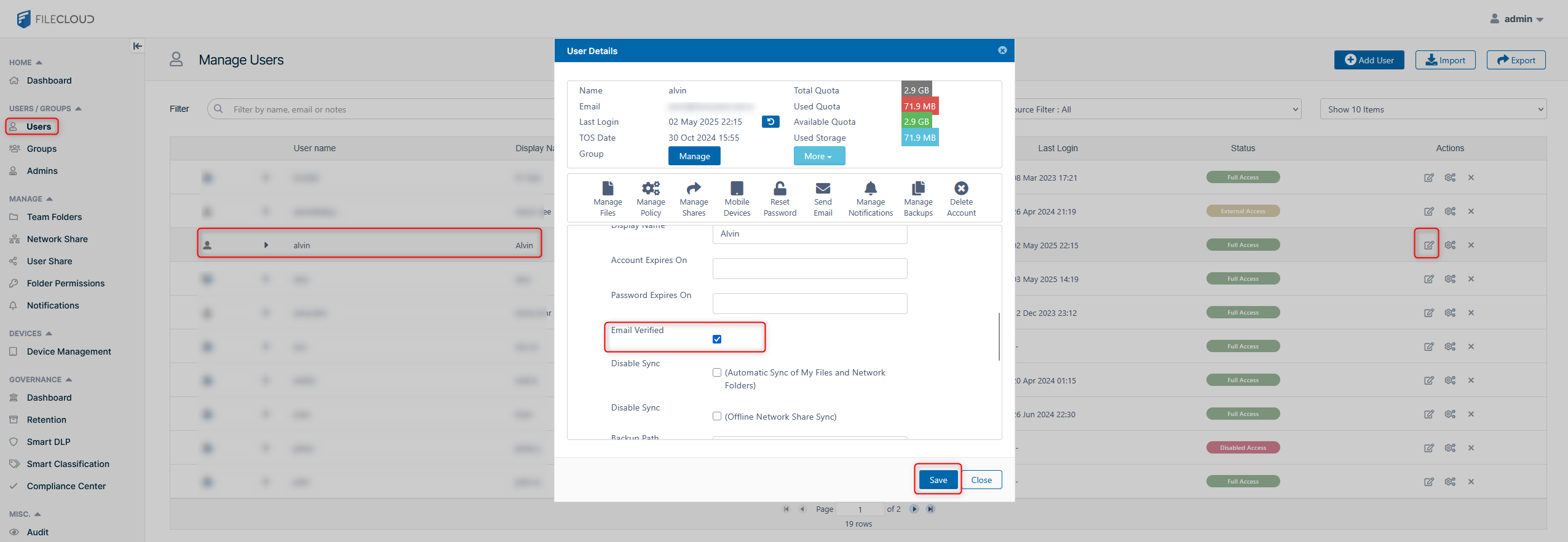Open Source Filter dropdown

(x=1157, y=109)
